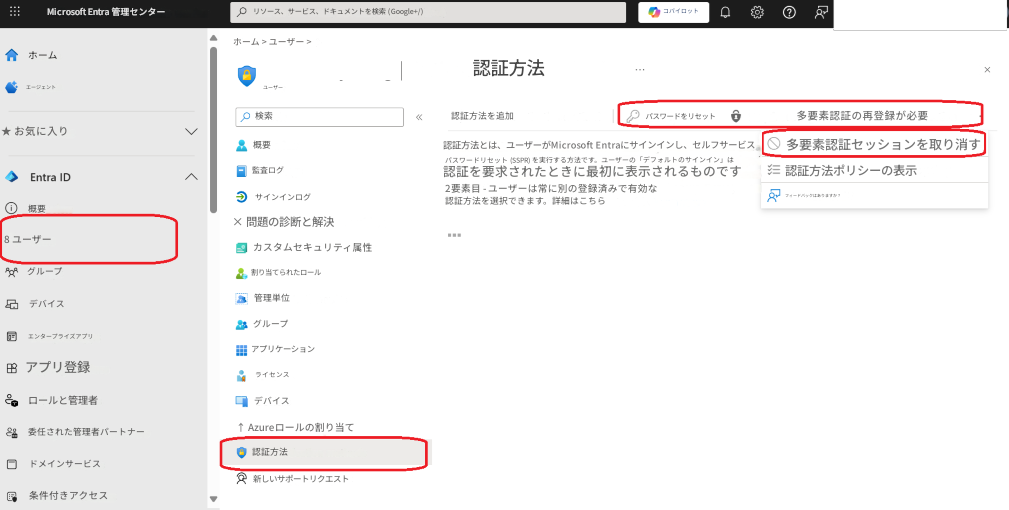Screen dimensions: 1009x510
Task: Click the 割り当てられたロール icon
Action: pyautogui.click(x=241, y=273)
